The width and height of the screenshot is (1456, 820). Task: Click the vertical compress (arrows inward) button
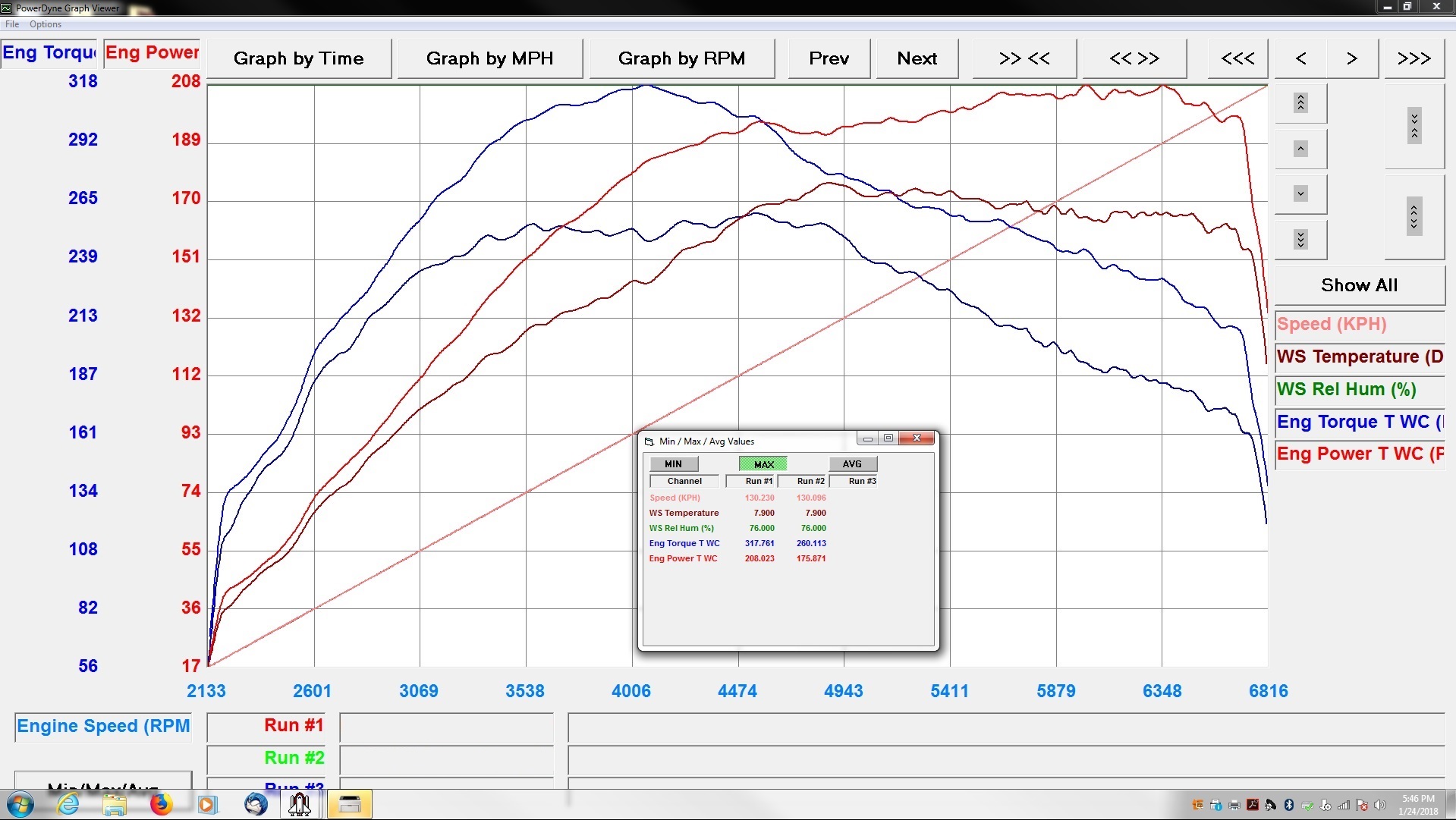click(1414, 126)
